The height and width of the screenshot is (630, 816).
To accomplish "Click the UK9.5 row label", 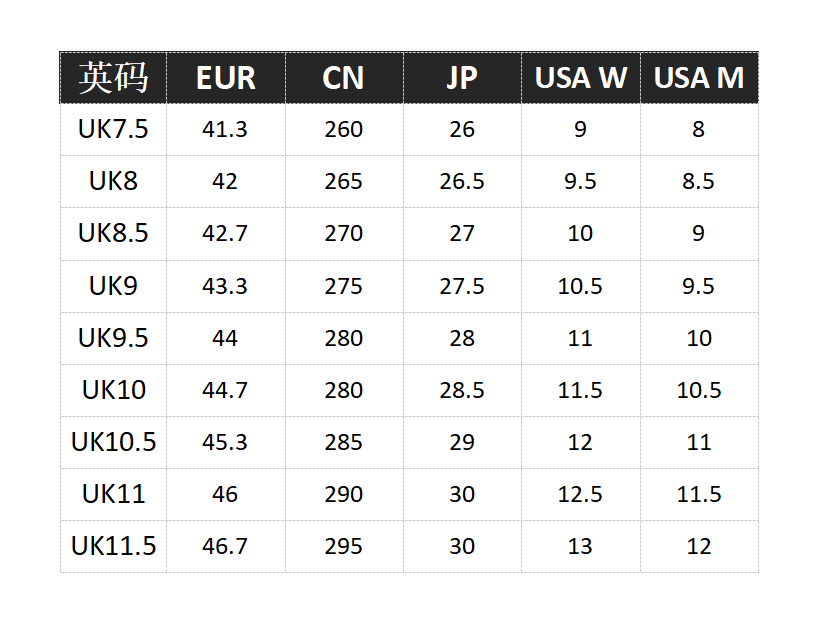I will (113, 338).
